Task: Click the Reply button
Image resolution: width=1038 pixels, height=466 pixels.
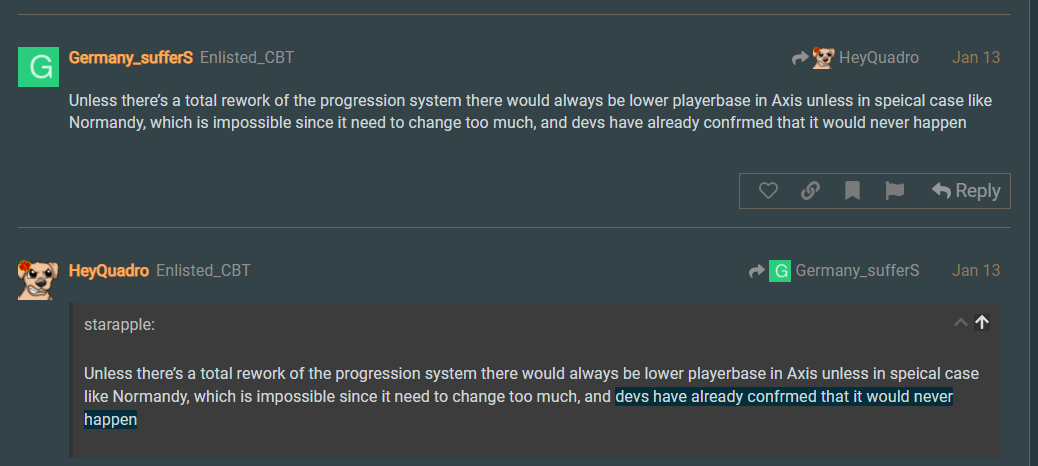Action: [966, 191]
